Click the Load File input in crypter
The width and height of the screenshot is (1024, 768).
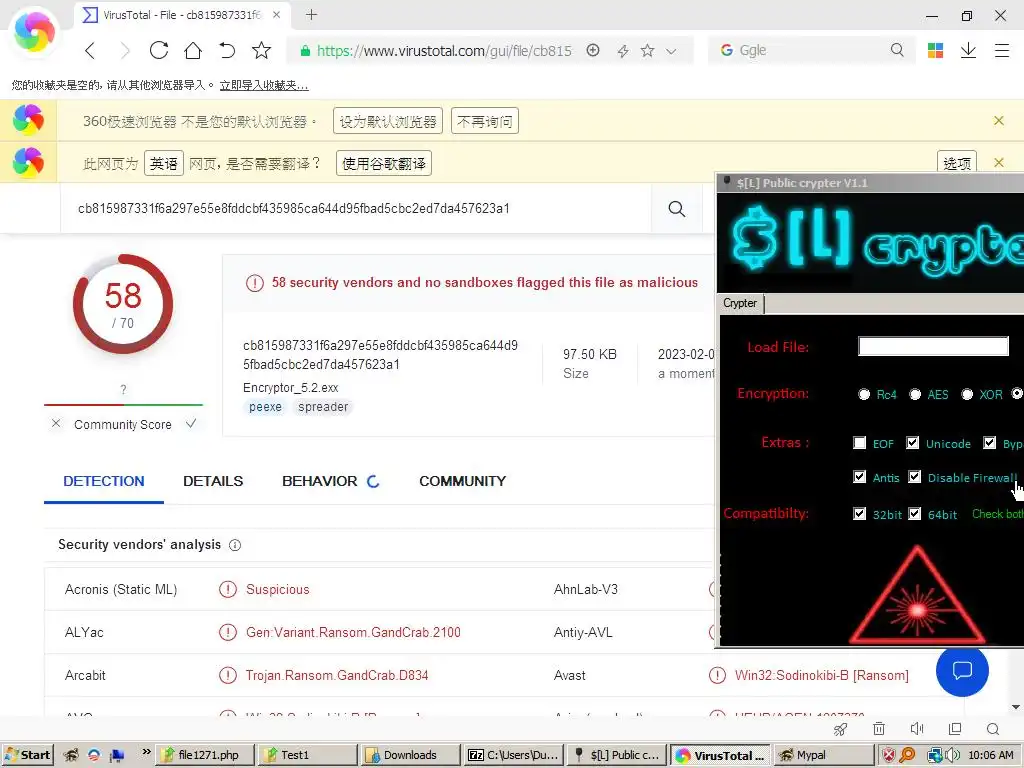(x=933, y=346)
